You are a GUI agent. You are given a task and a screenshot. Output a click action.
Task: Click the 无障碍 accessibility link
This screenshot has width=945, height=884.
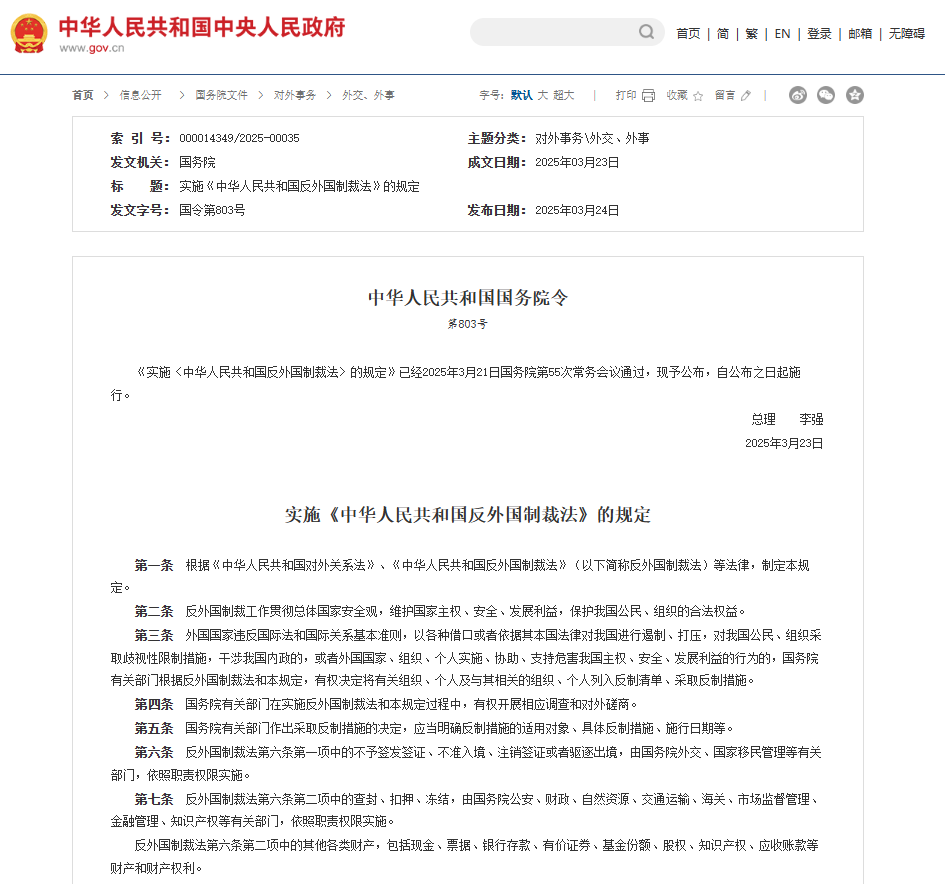[x=907, y=32]
